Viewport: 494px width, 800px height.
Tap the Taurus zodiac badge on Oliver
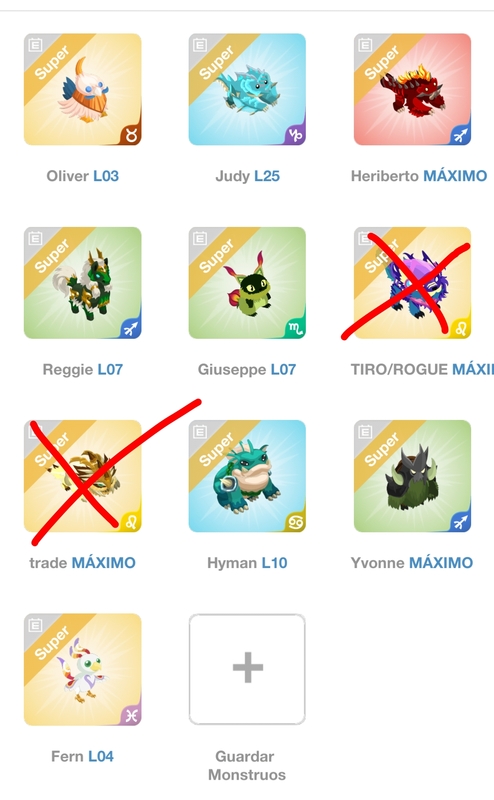tap(131, 135)
